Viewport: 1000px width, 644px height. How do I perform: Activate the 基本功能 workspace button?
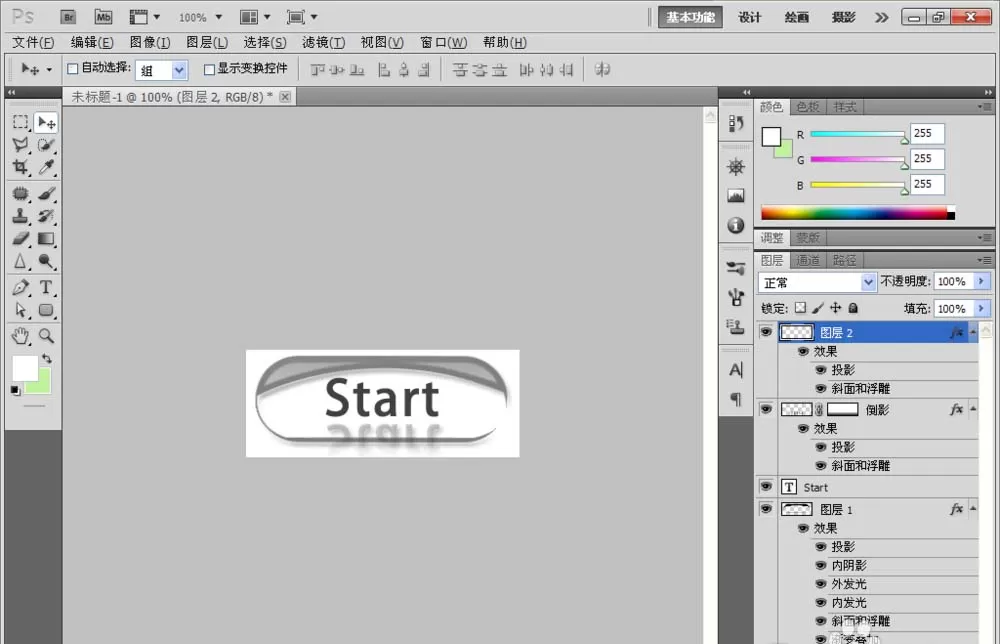coord(690,17)
